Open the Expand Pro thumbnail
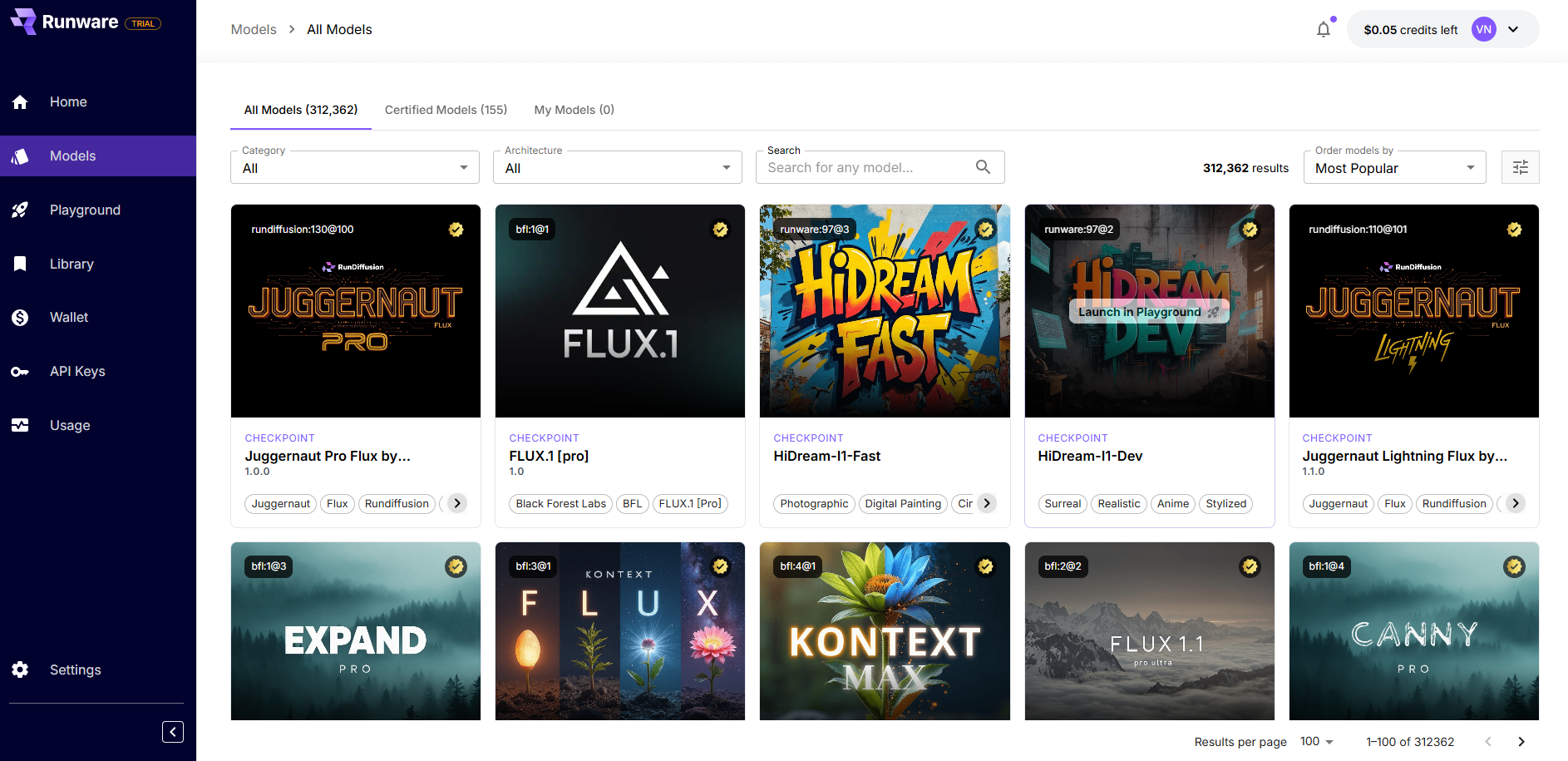Screen dimensions: 1568x761 click(x=356, y=631)
